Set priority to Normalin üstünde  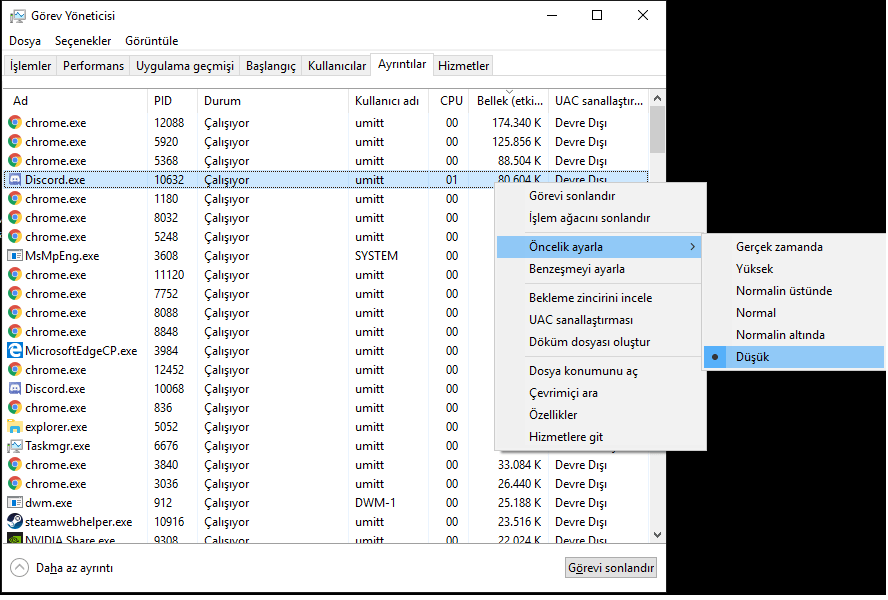[x=794, y=291]
